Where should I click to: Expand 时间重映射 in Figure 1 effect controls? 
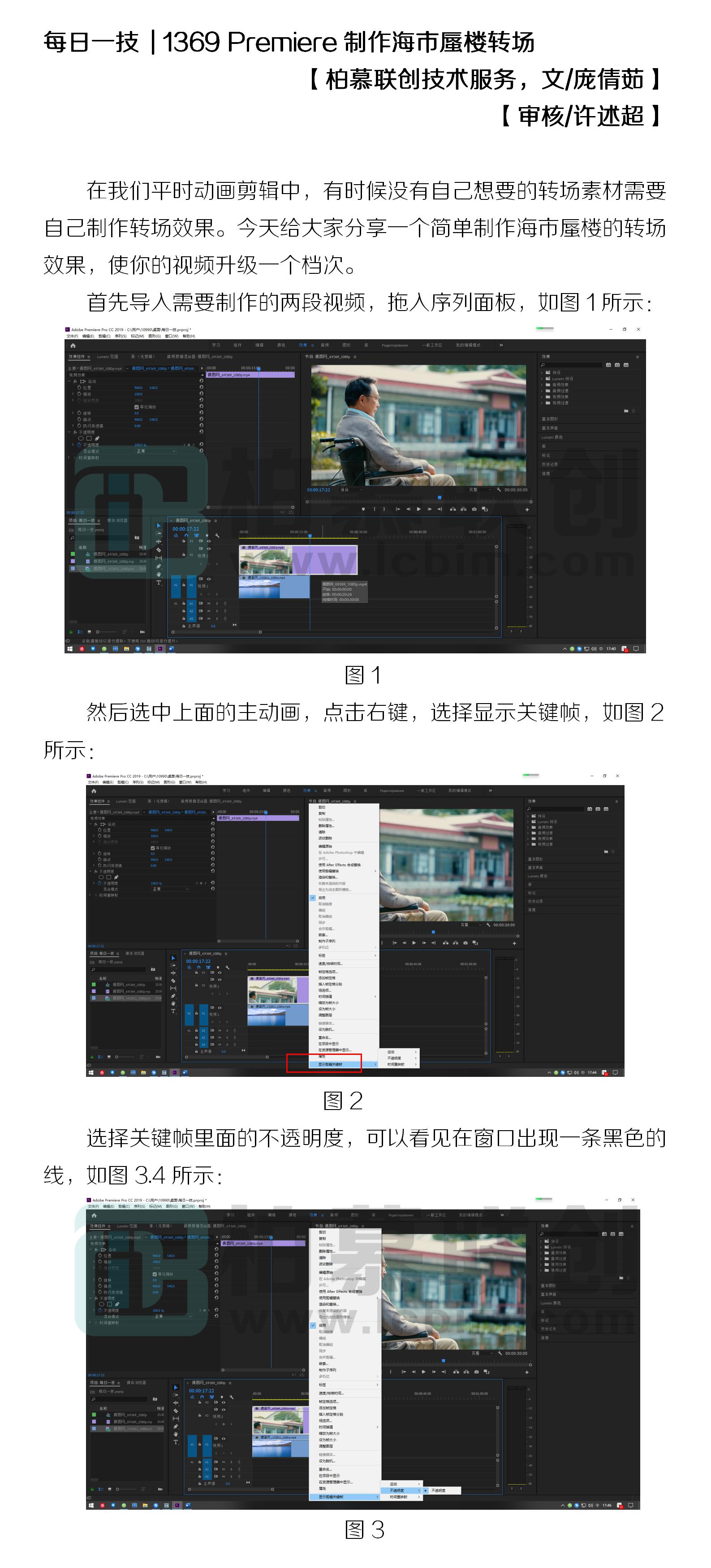click(69, 458)
